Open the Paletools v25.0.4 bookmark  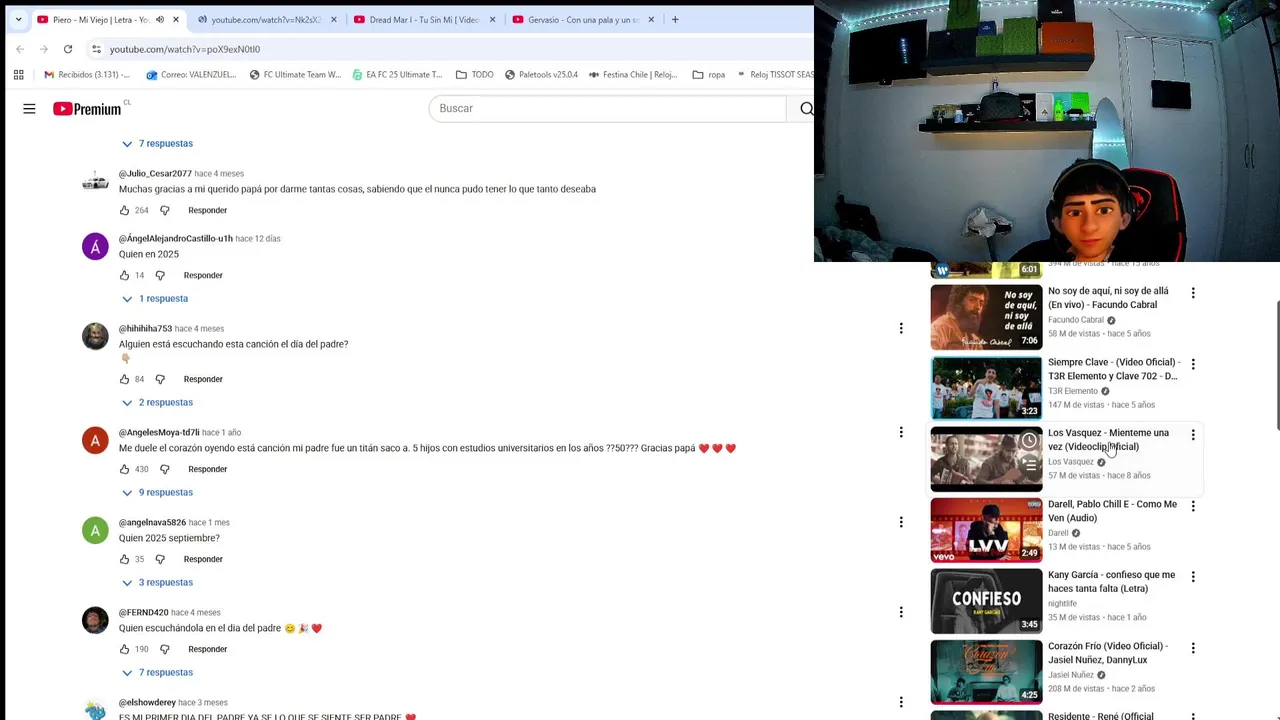pos(541,74)
